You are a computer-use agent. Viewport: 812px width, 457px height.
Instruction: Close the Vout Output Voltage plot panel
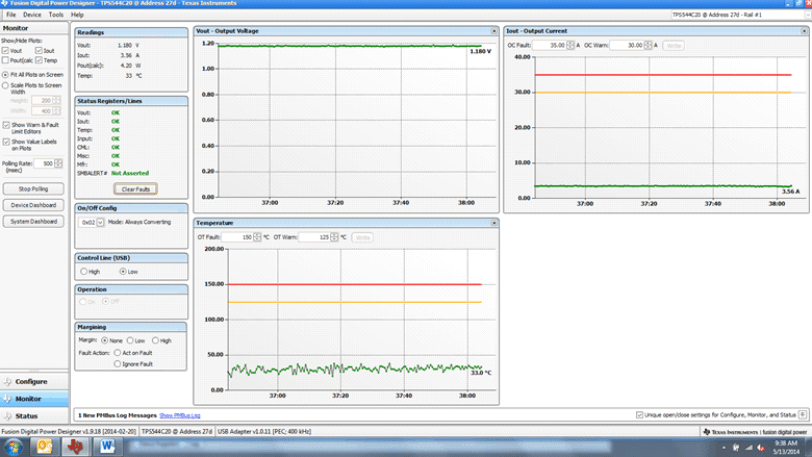click(x=494, y=32)
